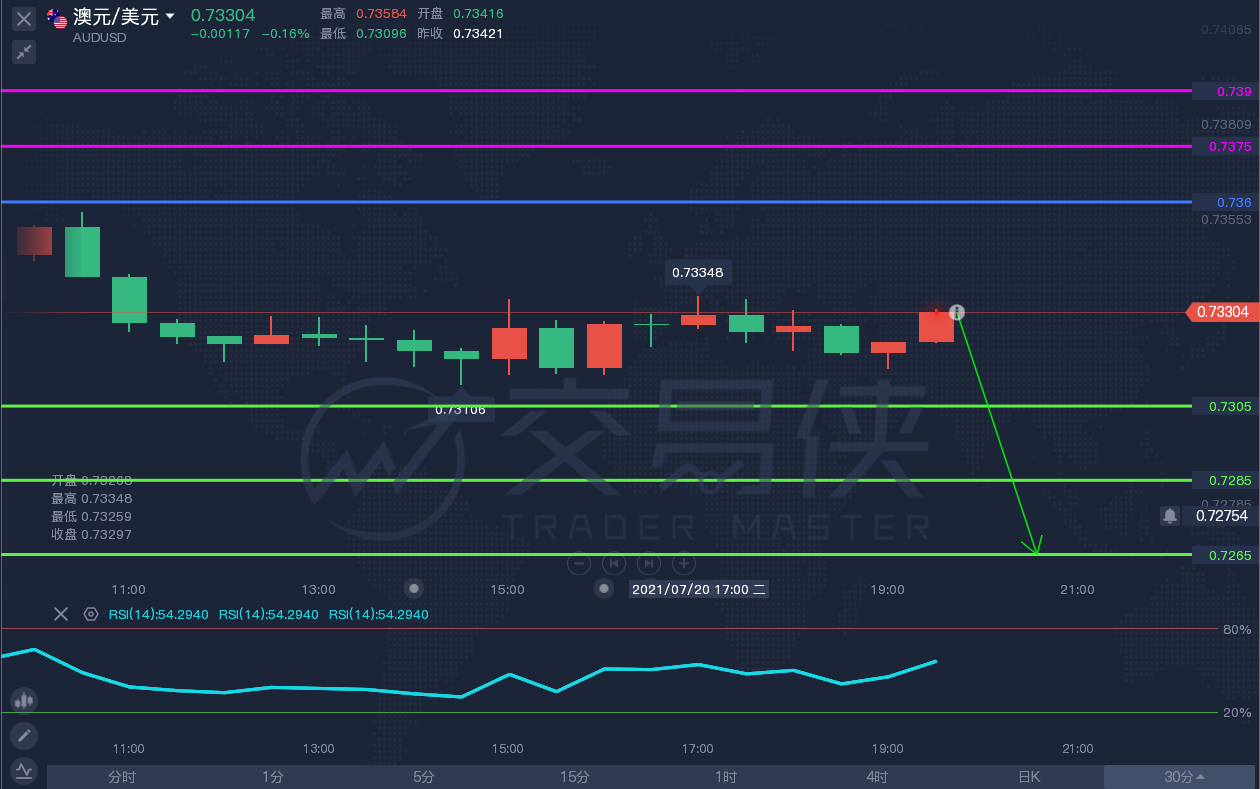Open the 30分 timeframe dropdown

pos(1183,777)
